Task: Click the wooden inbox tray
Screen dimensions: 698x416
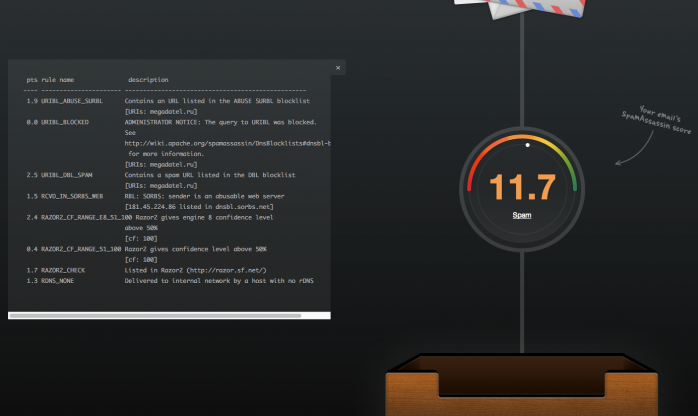Action: 522,391
